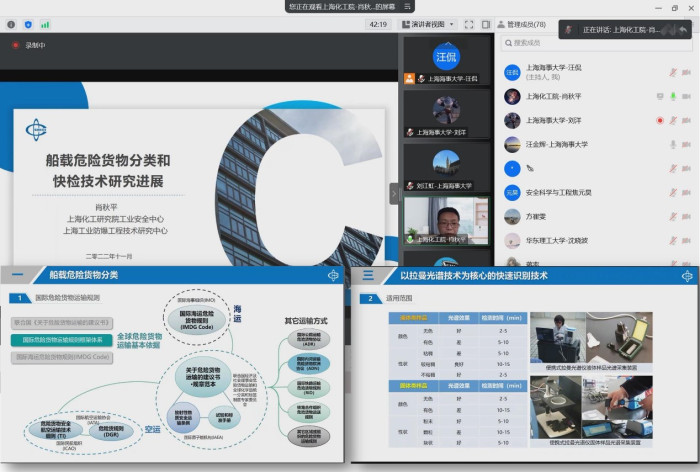The width and height of the screenshot is (700, 472).
Task: Check the green network signal icon
Action: pyautogui.click(x=45, y=25)
